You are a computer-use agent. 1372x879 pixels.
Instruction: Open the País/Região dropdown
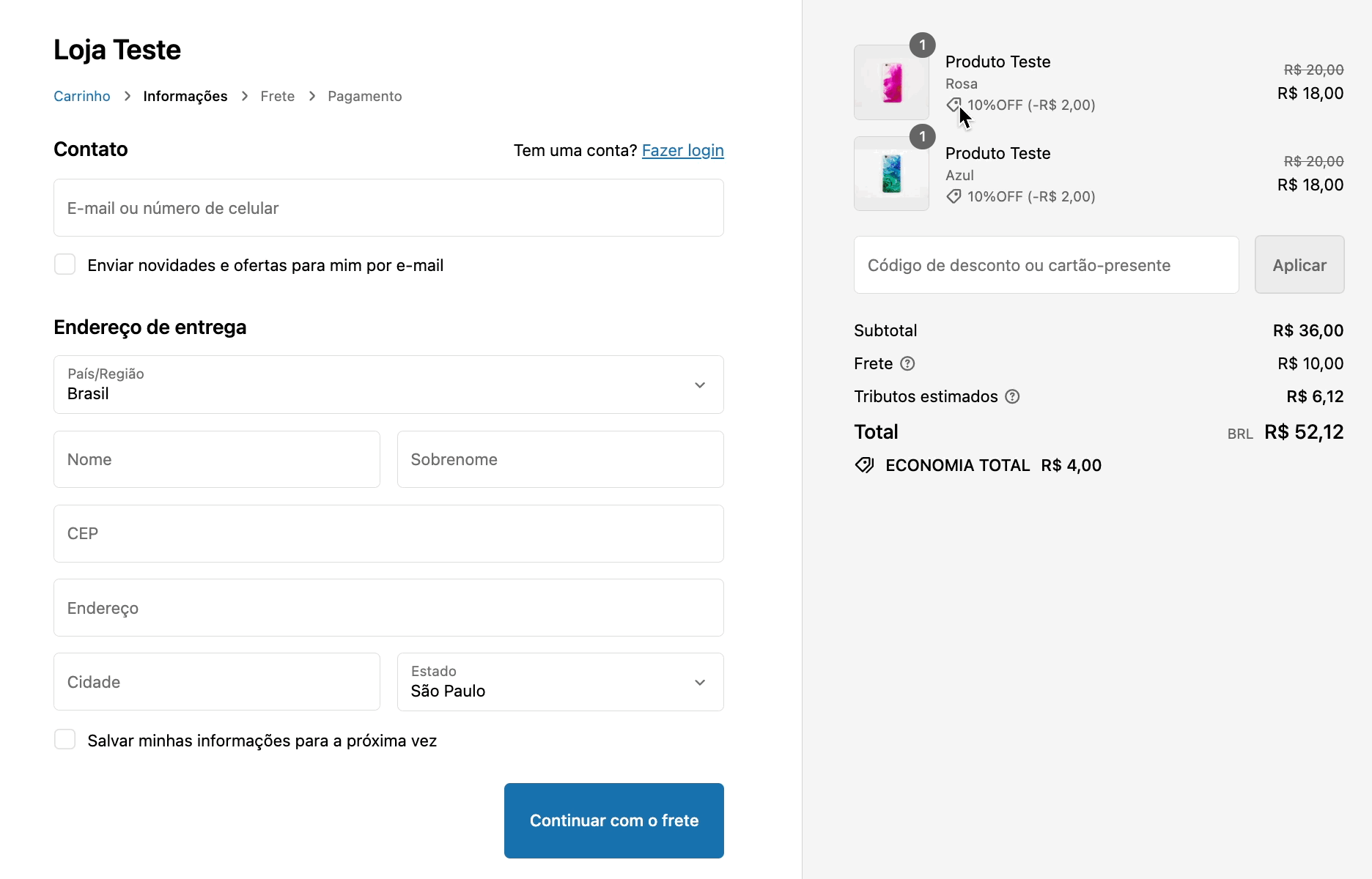point(388,385)
